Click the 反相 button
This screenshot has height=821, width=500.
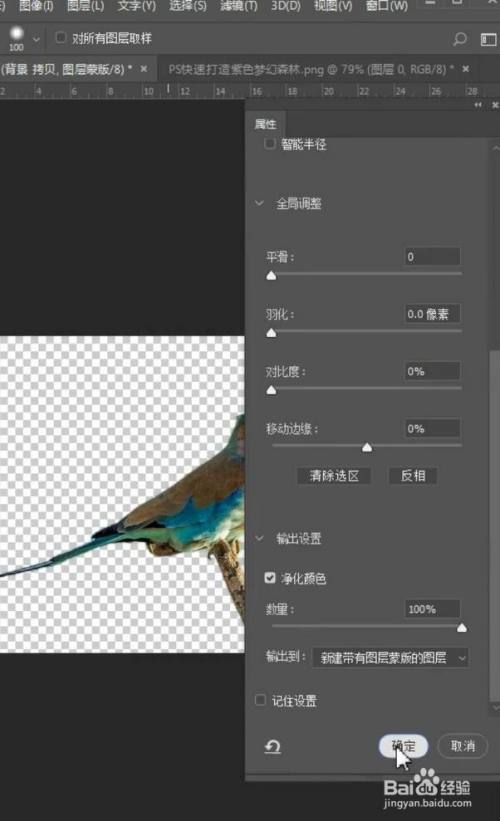coord(413,475)
